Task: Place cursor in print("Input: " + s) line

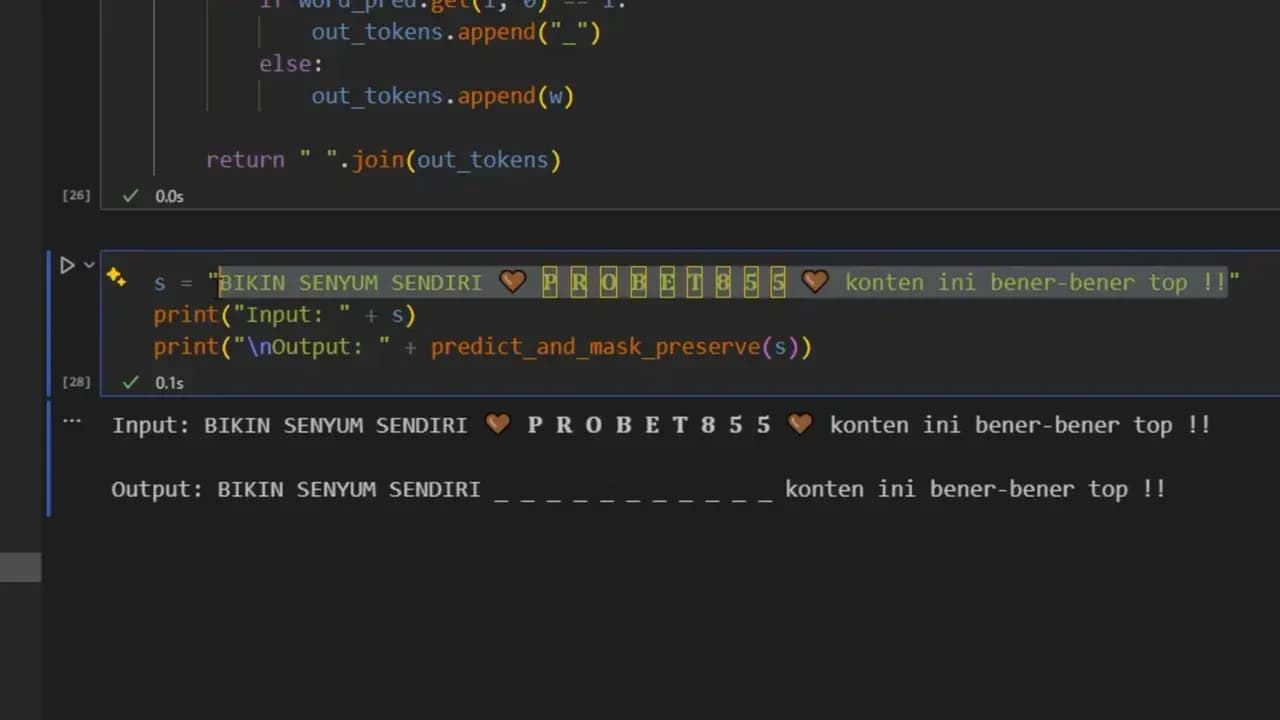Action: click(285, 315)
